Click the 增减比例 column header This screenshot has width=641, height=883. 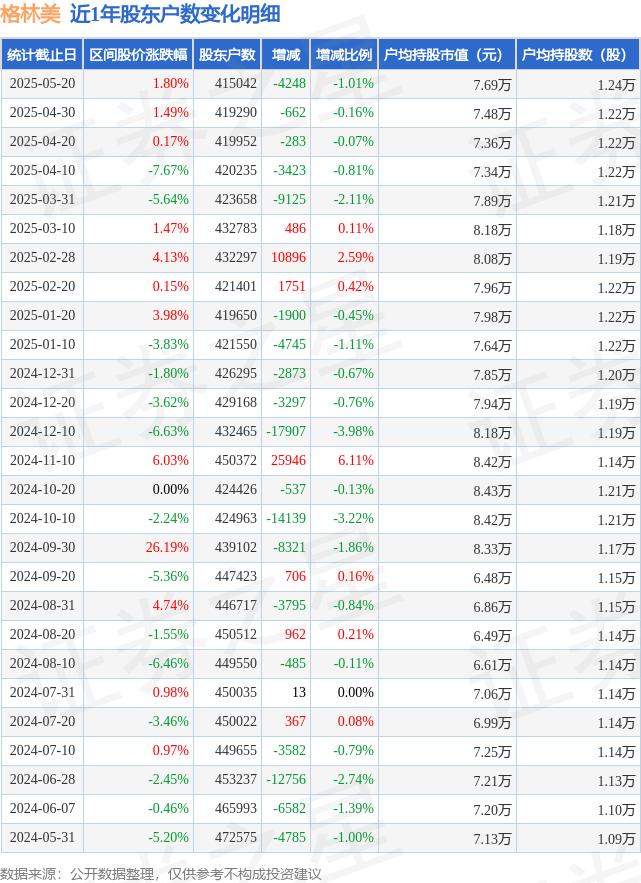coord(344,55)
